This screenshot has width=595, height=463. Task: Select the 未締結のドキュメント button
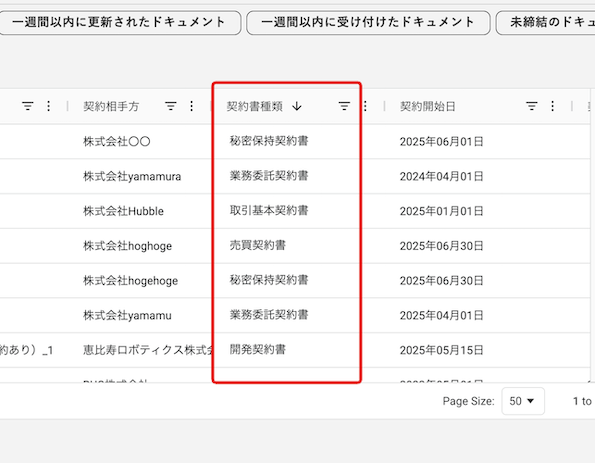pos(546,22)
